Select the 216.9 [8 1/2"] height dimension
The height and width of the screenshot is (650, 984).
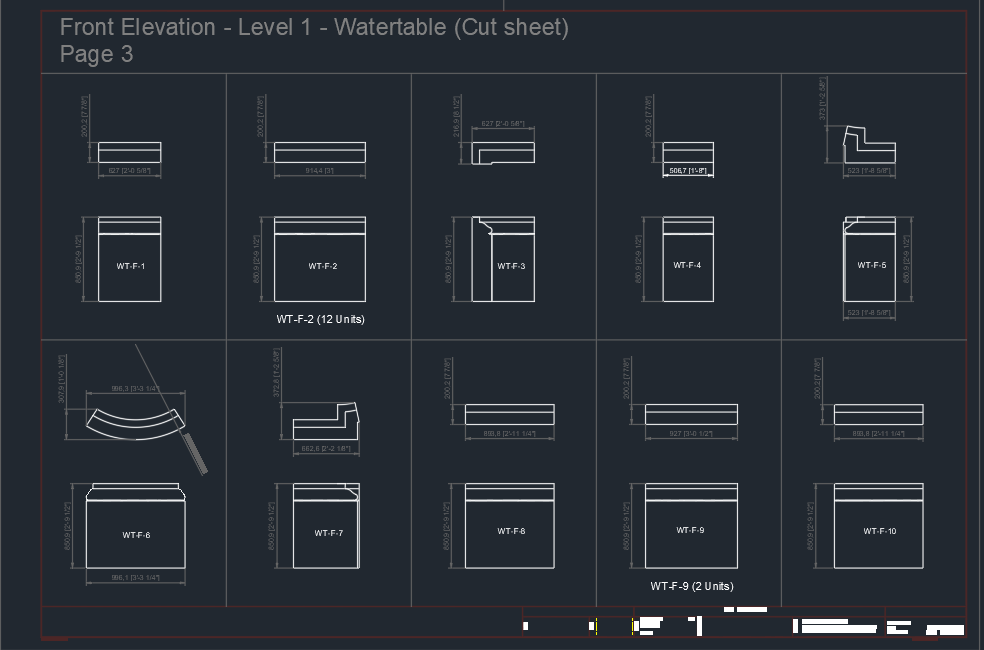coord(456,117)
